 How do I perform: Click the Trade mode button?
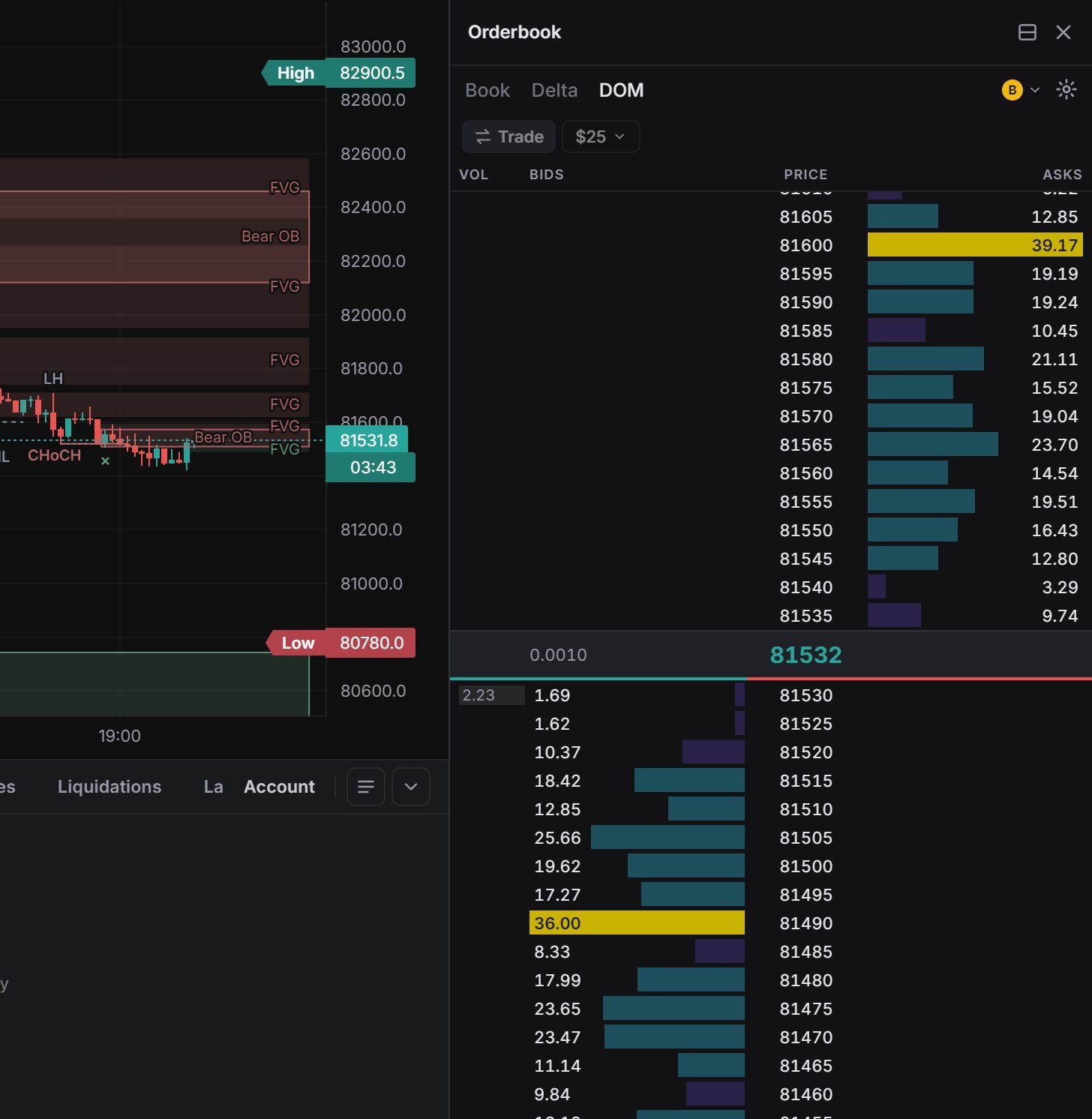(x=508, y=136)
